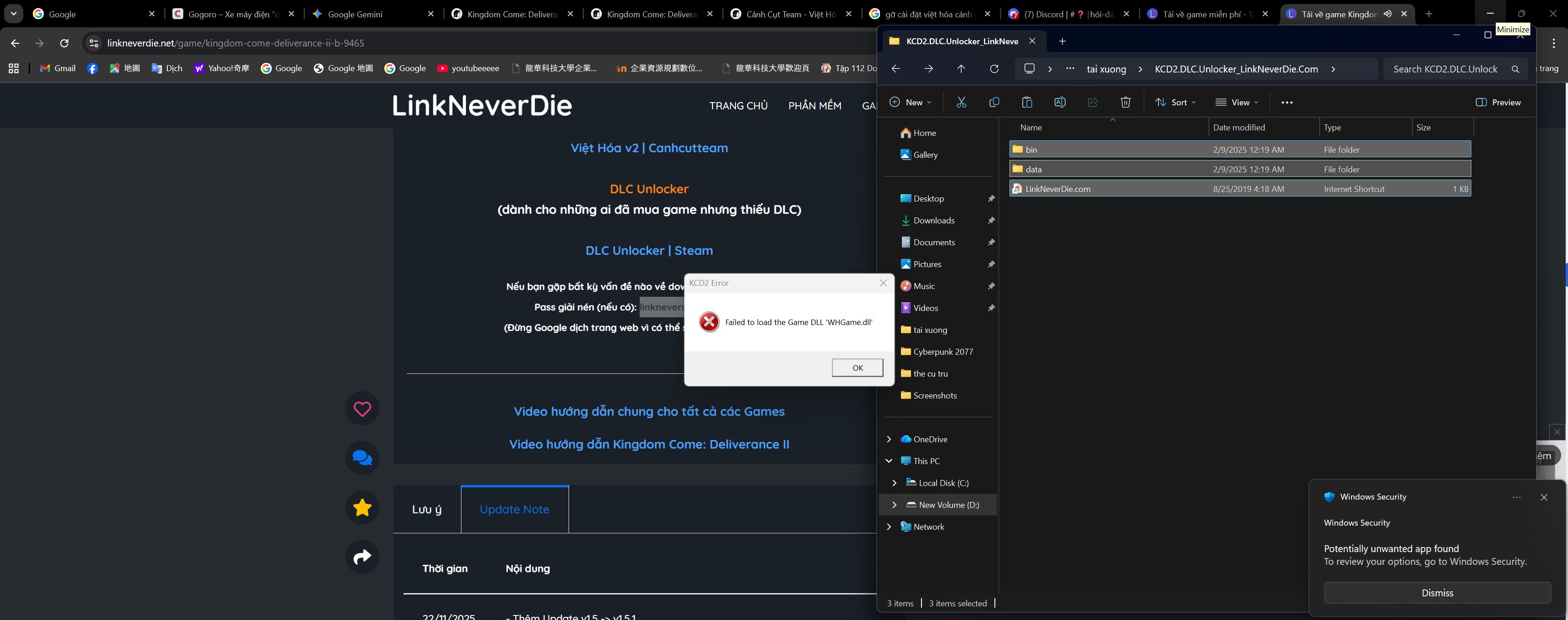Screen dimensions: 1568x620
Task: Click the comments chat bubble icon
Action: [362, 458]
